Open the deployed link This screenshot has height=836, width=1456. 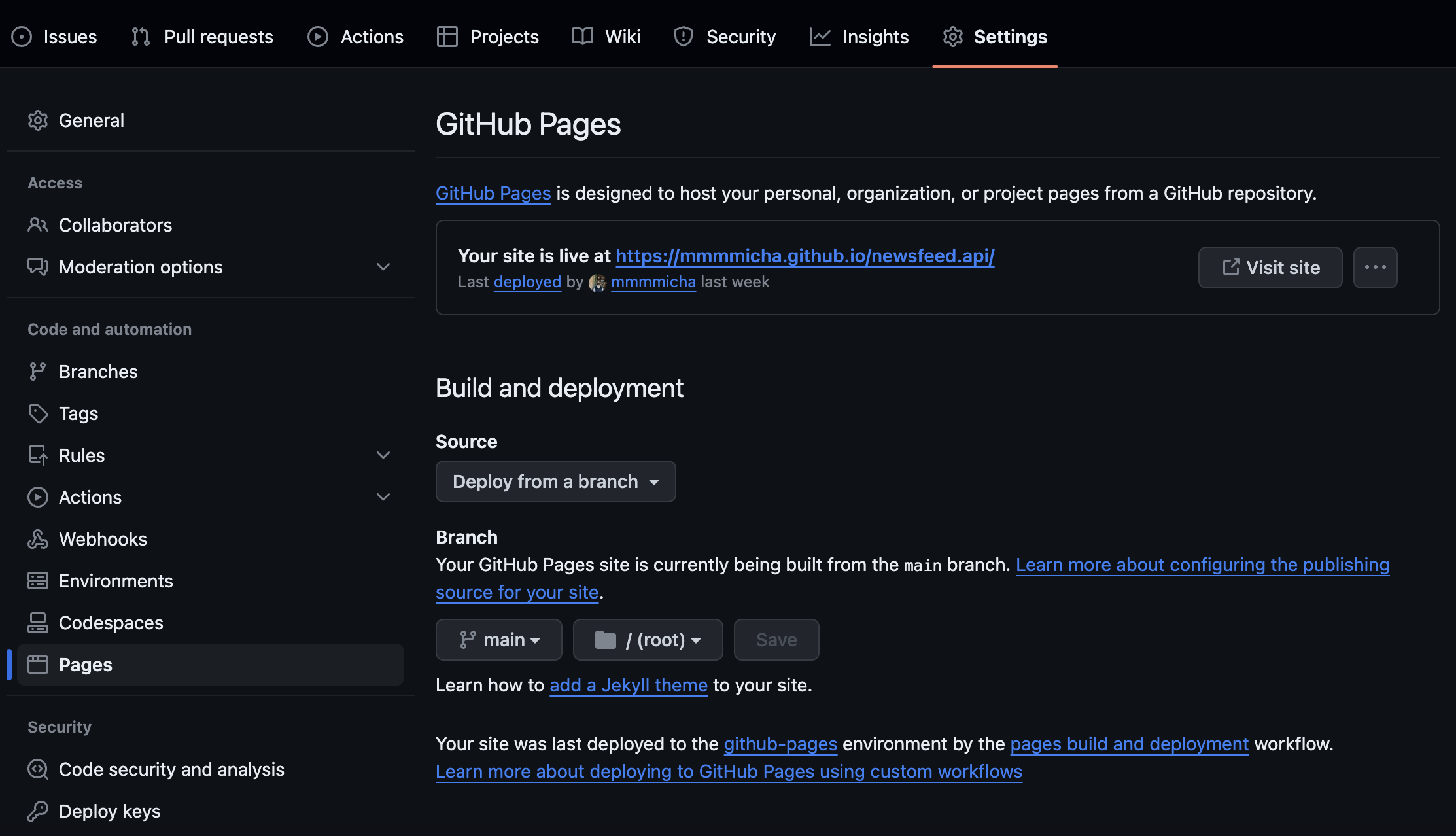click(527, 282)
